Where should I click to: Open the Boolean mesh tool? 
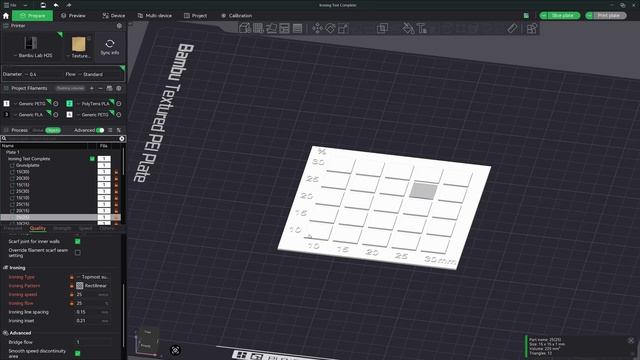[382, 28]
